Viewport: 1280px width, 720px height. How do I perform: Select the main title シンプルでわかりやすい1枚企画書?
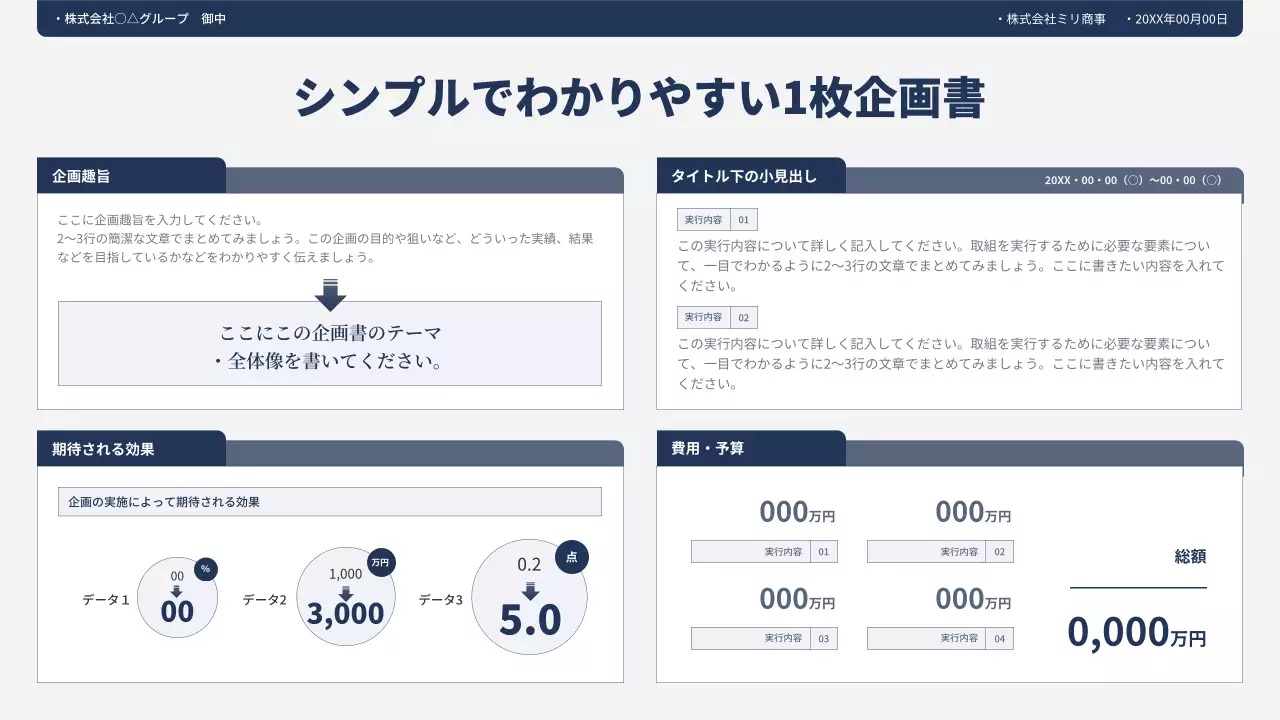pos(640,98)
